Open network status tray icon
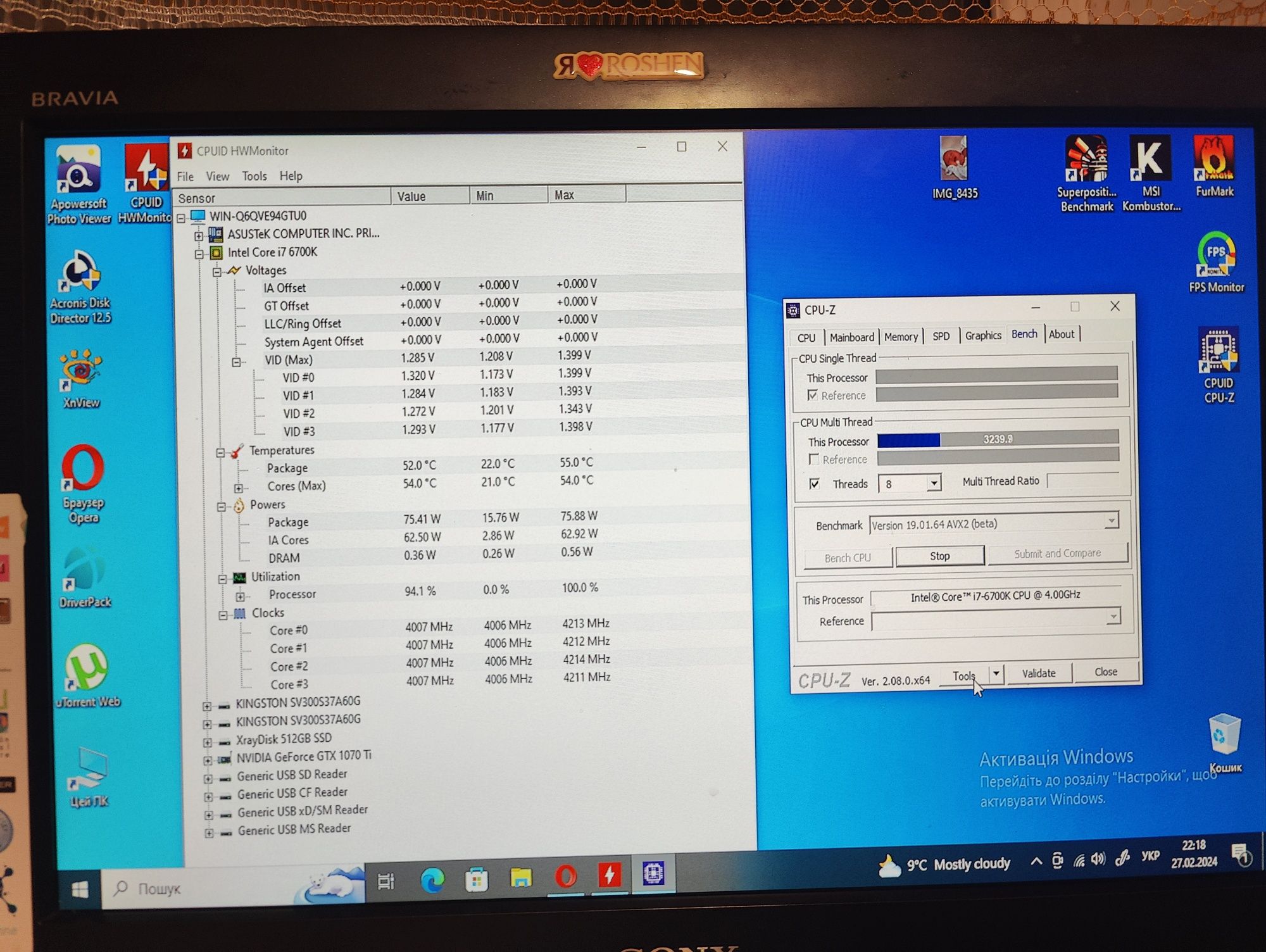Image resolution: width=1266 pixels, height=952 pixels. 1079,860
